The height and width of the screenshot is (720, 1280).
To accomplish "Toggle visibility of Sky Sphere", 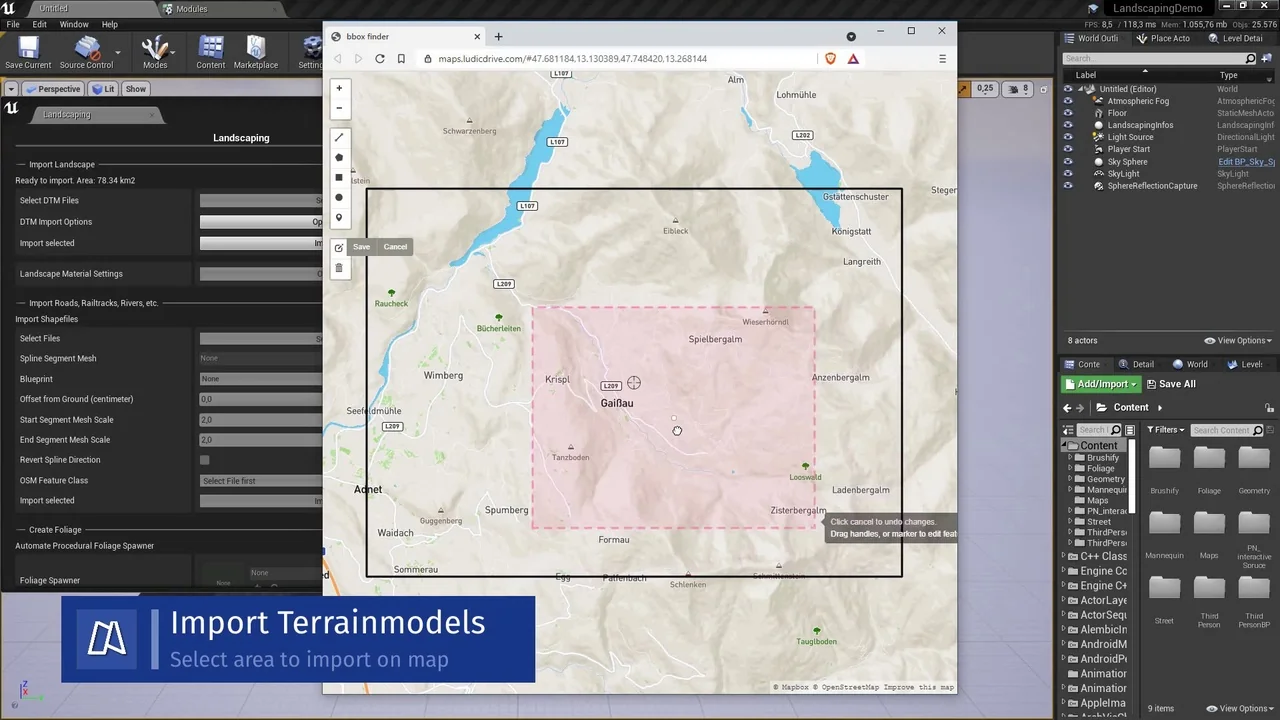I will (1068, 162).
